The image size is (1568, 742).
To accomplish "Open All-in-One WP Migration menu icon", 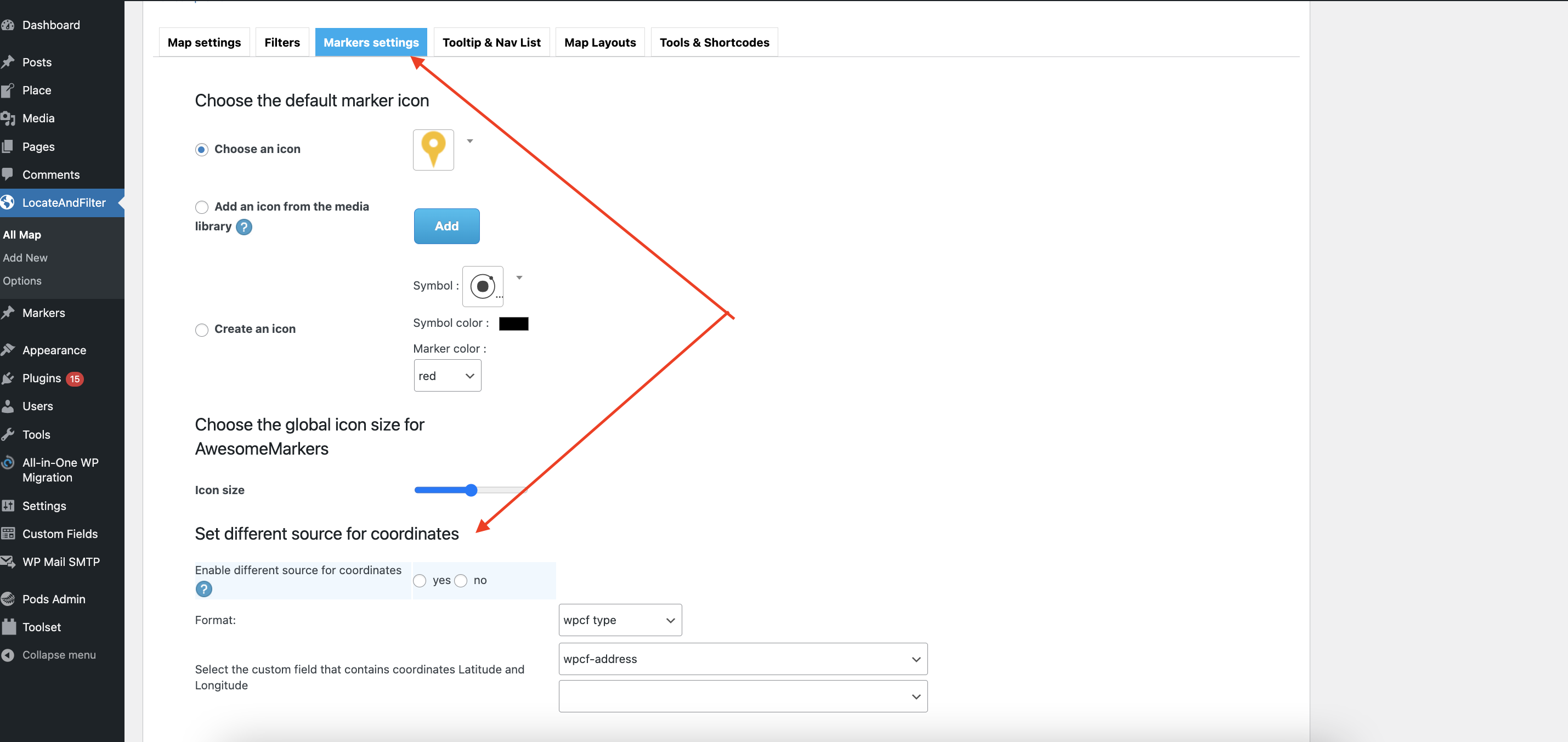I will click(x=8, y=463).
